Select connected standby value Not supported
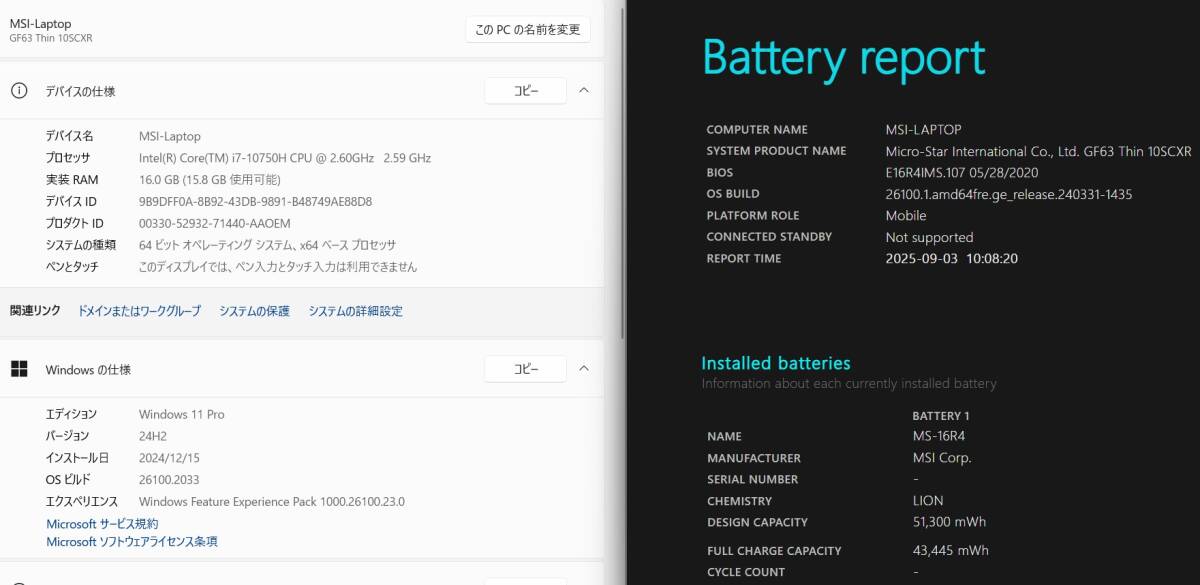The height and width of the screenshot is (585, 1200). pyautogui.click(x=929, y=238)
